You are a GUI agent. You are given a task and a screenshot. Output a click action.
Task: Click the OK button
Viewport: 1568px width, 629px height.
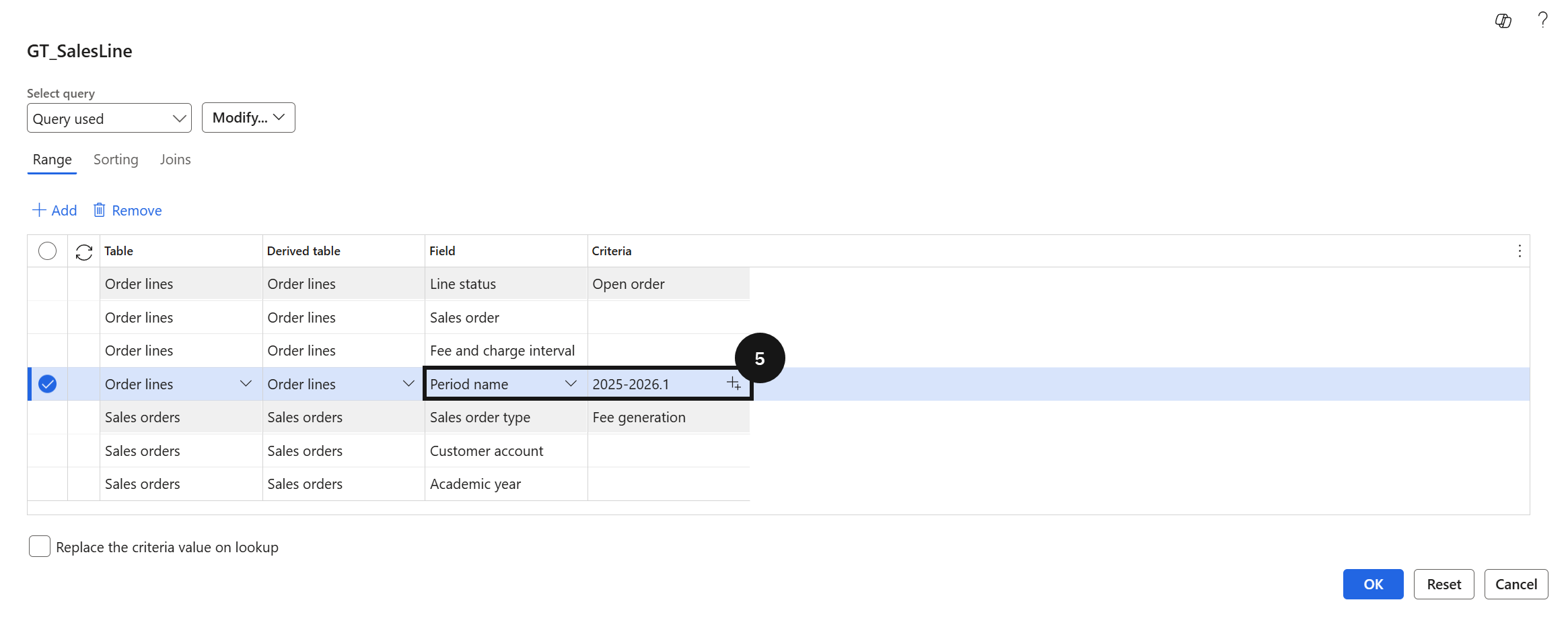(x=1373, y=584)
